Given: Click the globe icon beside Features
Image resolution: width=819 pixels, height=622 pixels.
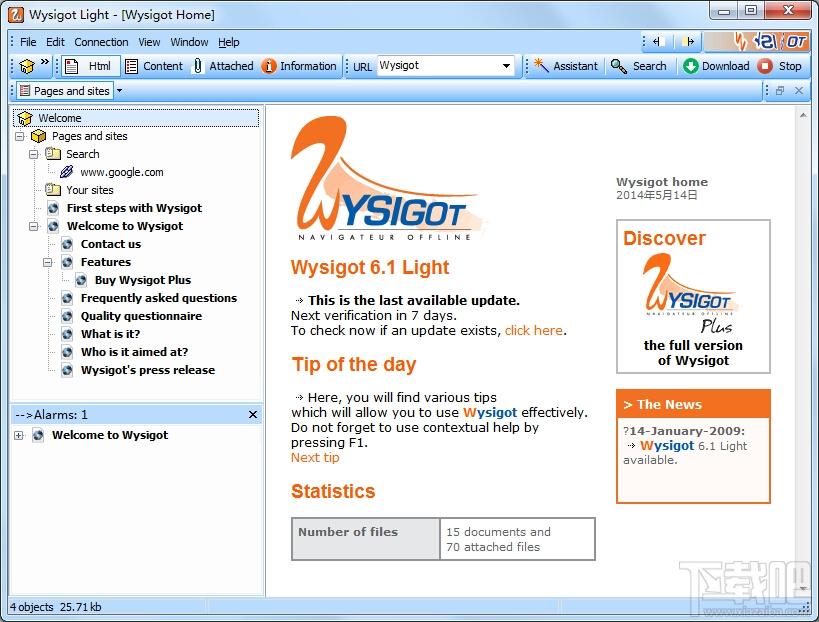Looking at the screenshot, I should click(67, 262).
